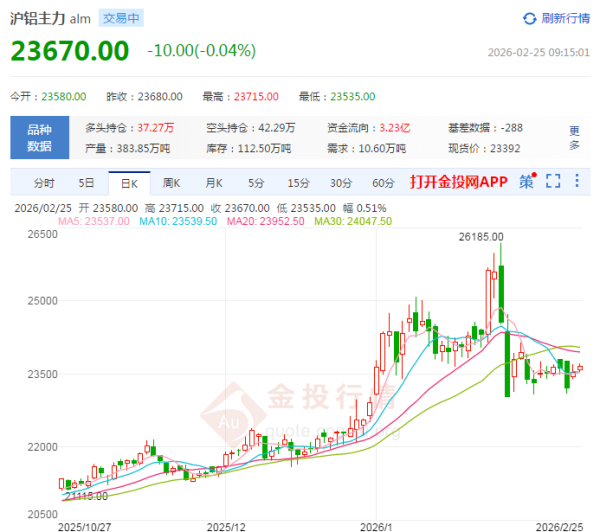Click the 26500 price axis label
600x532 pixels.
pos(42,234)
